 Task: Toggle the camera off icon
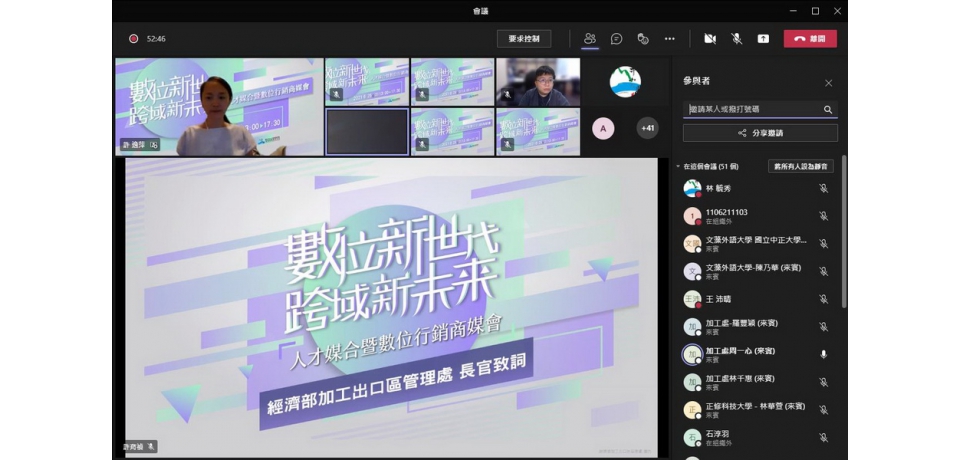[x=710, y=39]
